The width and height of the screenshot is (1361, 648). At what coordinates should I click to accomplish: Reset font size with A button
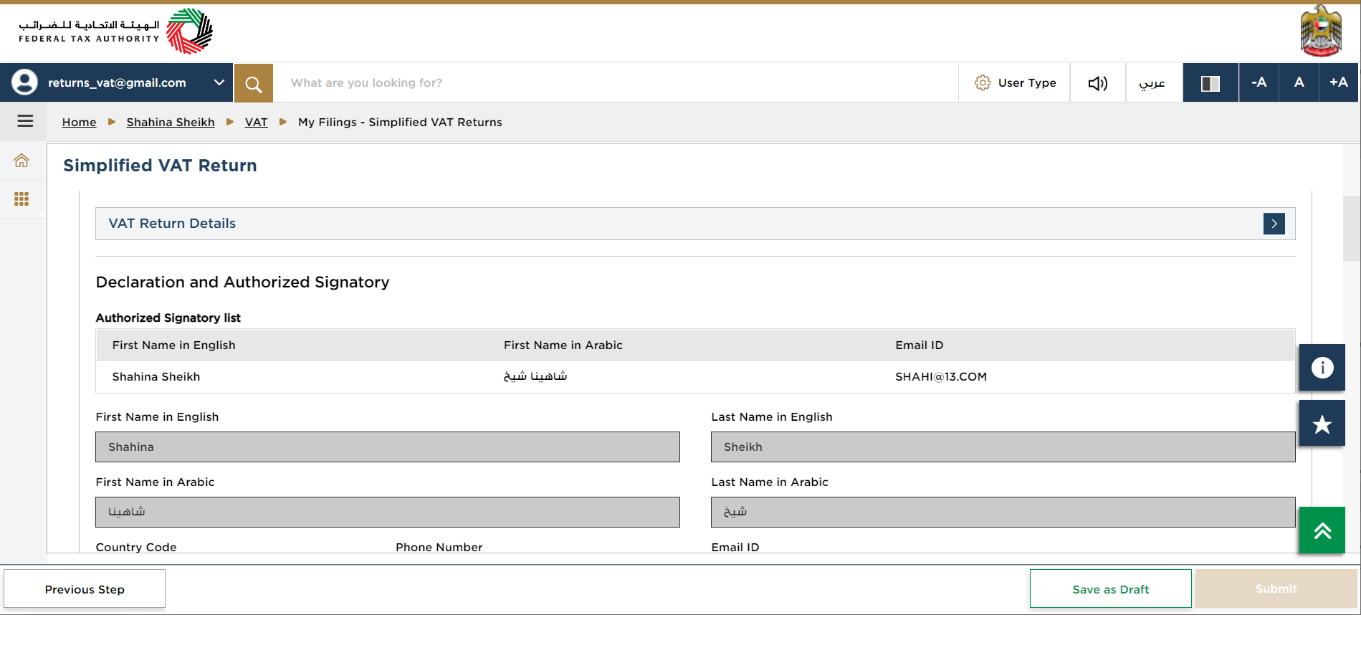click(x=1299, y=83)
